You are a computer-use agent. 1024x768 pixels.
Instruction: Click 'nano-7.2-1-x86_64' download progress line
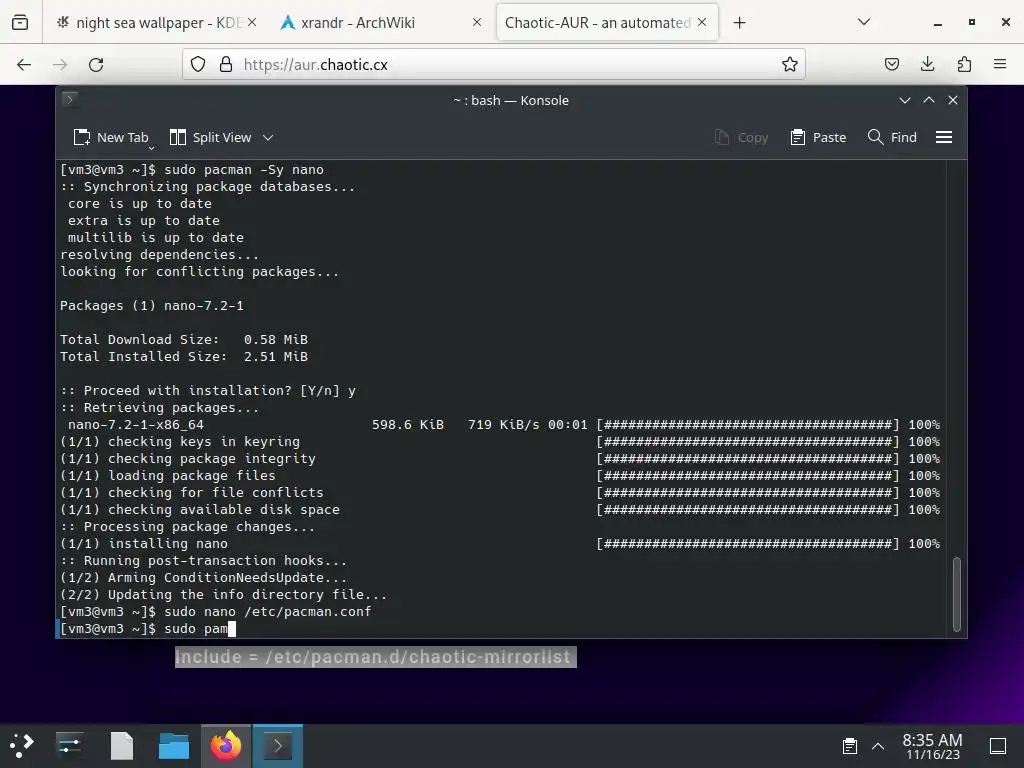pyautogui.click(x=500, y=424)
